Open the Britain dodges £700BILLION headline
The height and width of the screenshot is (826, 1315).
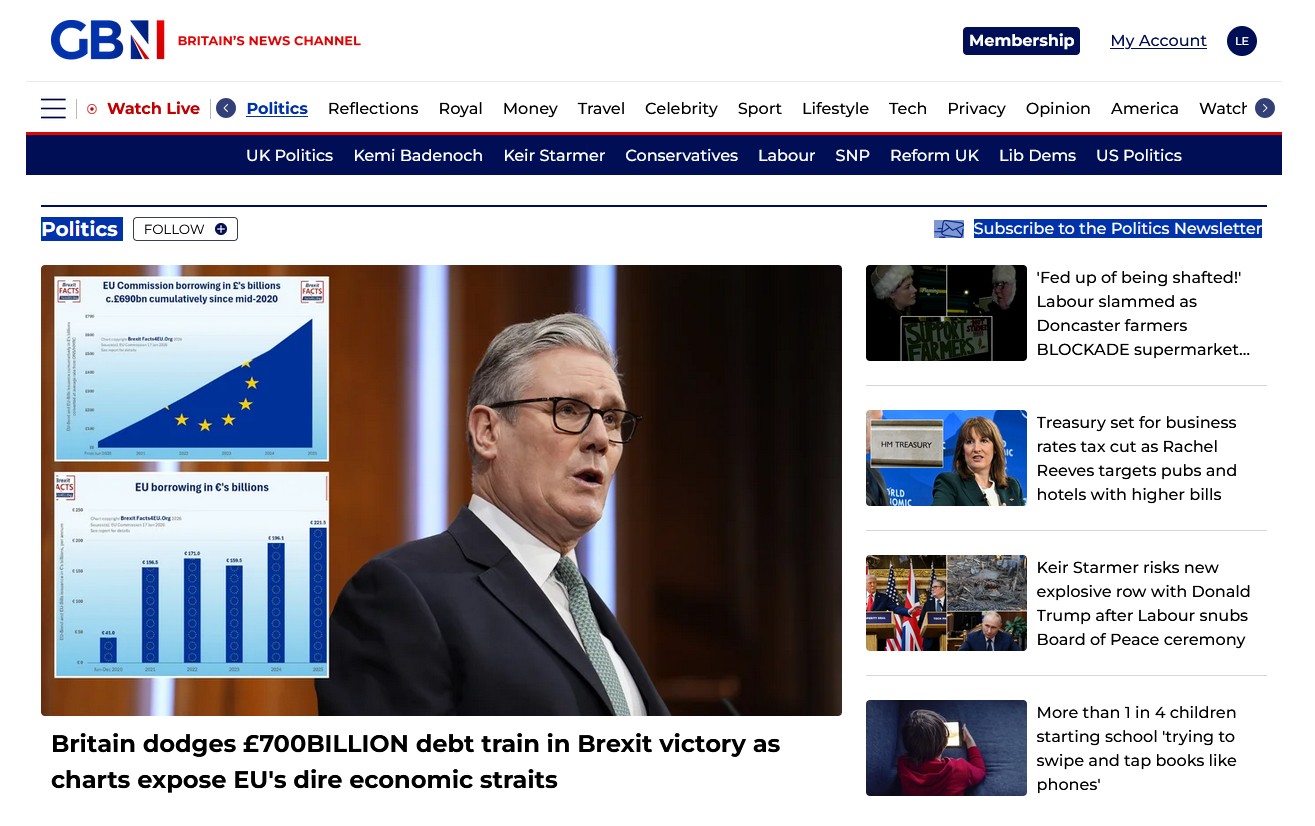coord(415,761)
